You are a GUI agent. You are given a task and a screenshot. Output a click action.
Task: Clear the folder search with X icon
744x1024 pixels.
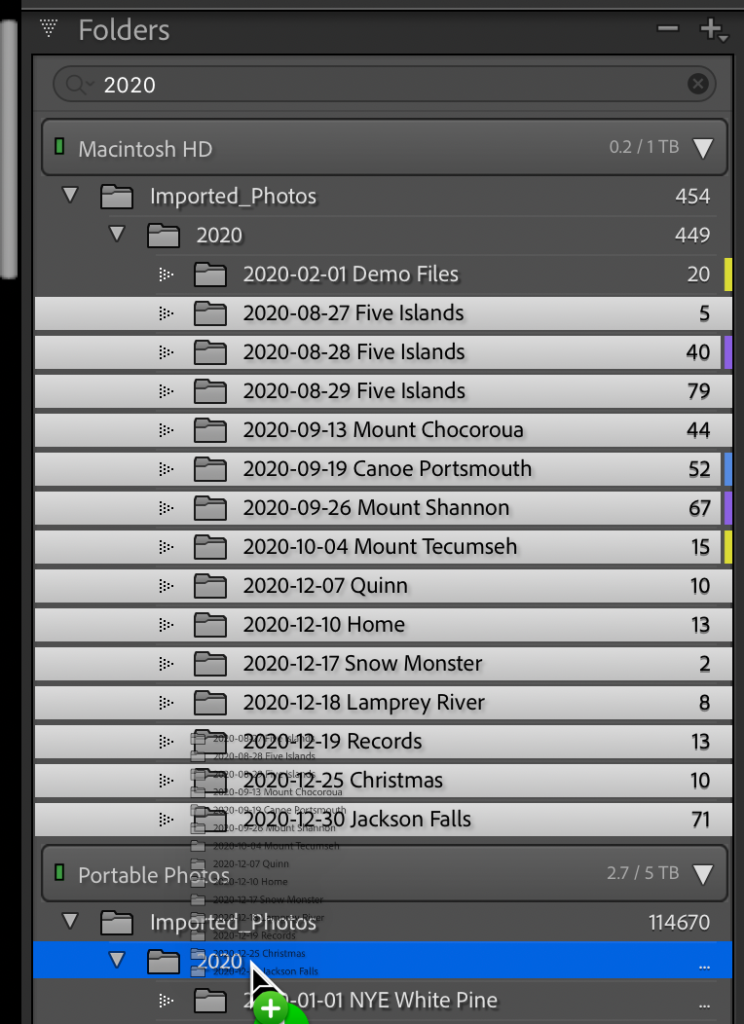tap(698, 84)
